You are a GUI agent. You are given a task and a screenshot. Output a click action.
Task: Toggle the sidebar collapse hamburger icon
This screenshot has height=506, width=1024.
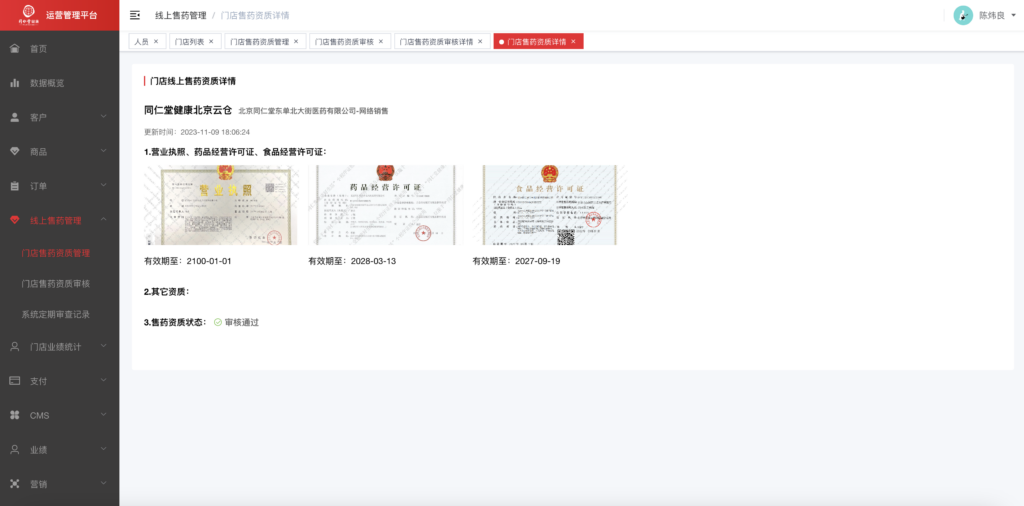point(135,15)
